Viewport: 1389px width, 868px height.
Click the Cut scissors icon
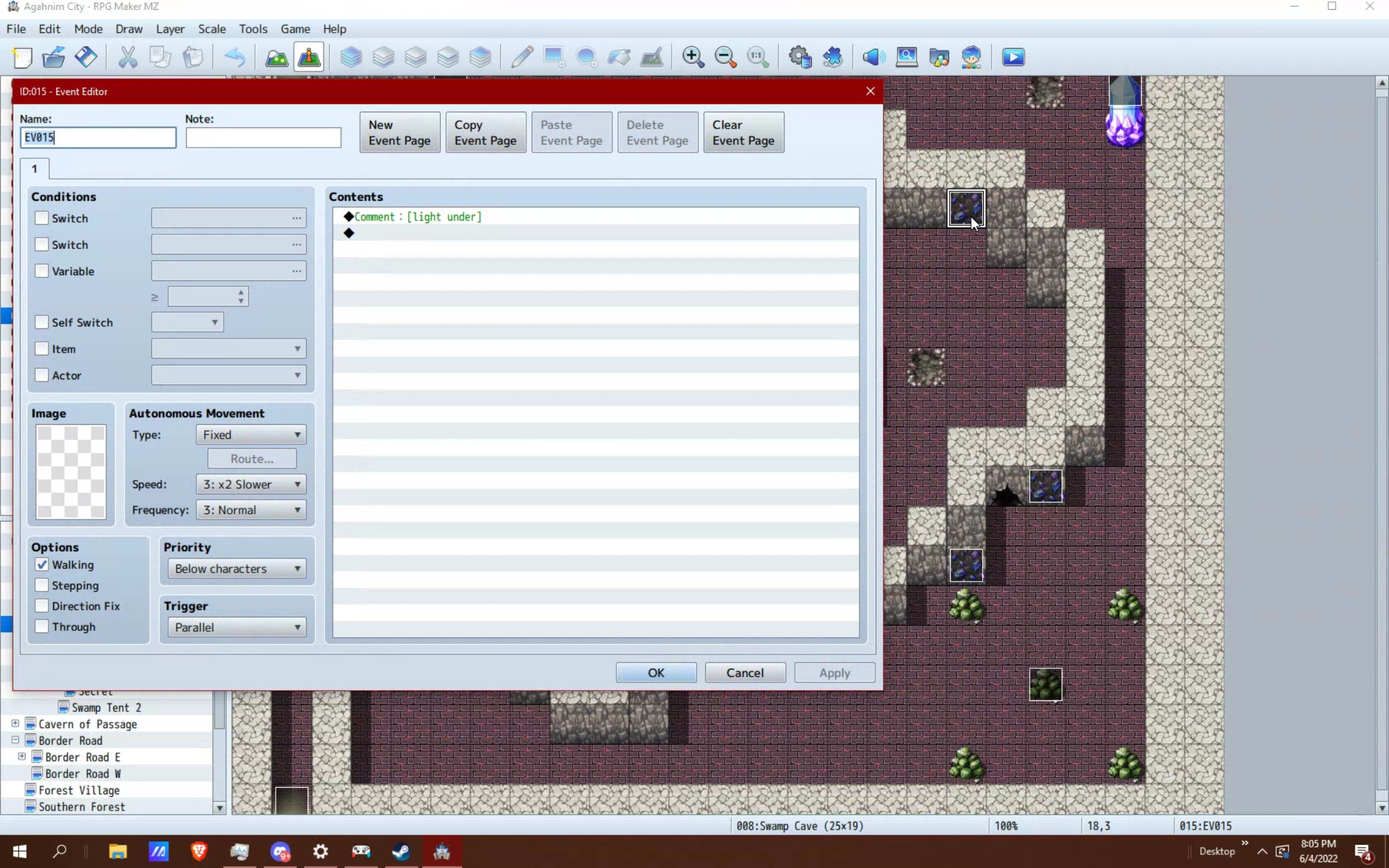[x=128, y=58]
